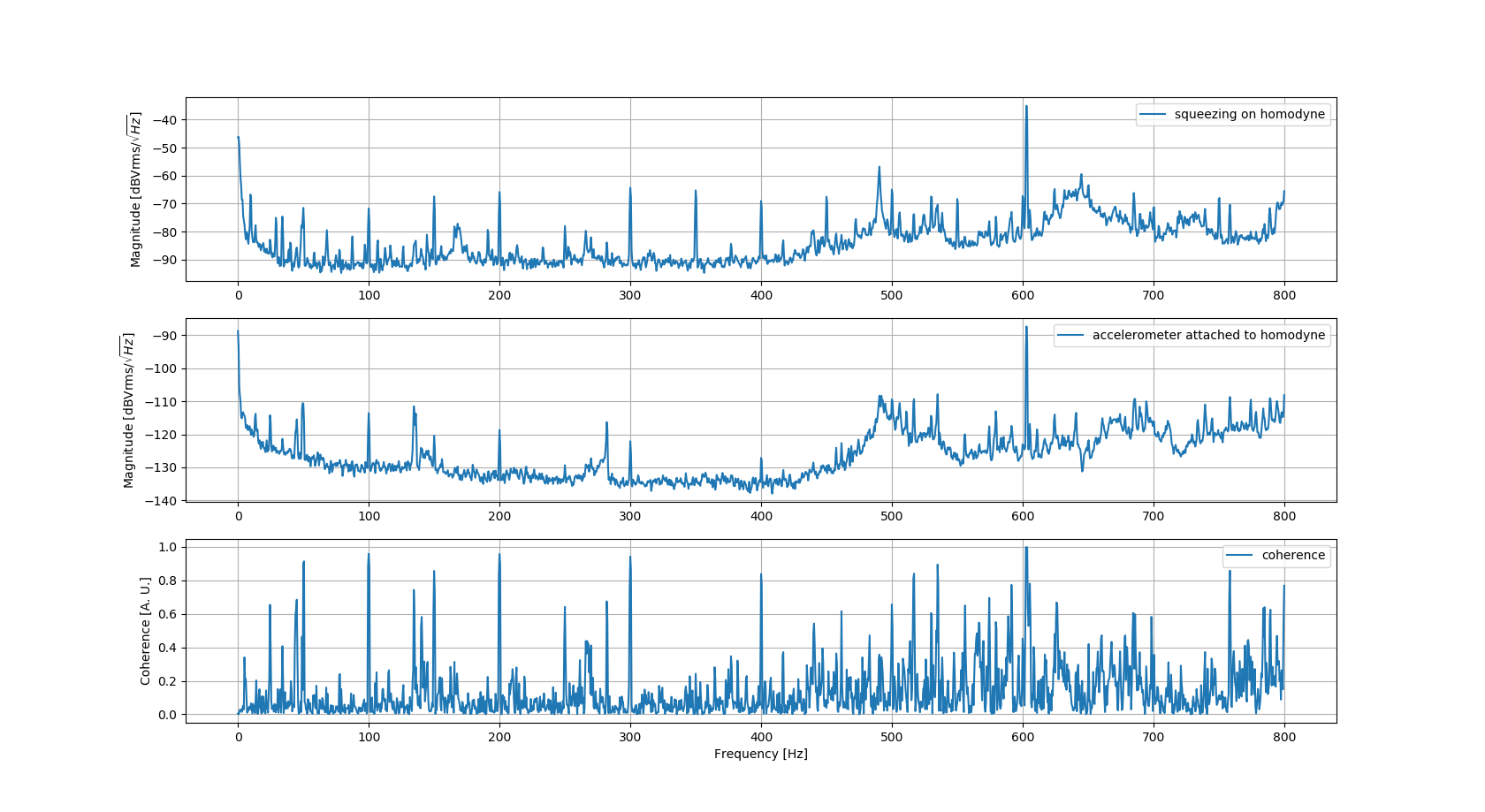This screenshot has height=812, width=1485.
Task: Click the 'accelerometer attached to homodyne' legend label
Action: (1208, 335)
